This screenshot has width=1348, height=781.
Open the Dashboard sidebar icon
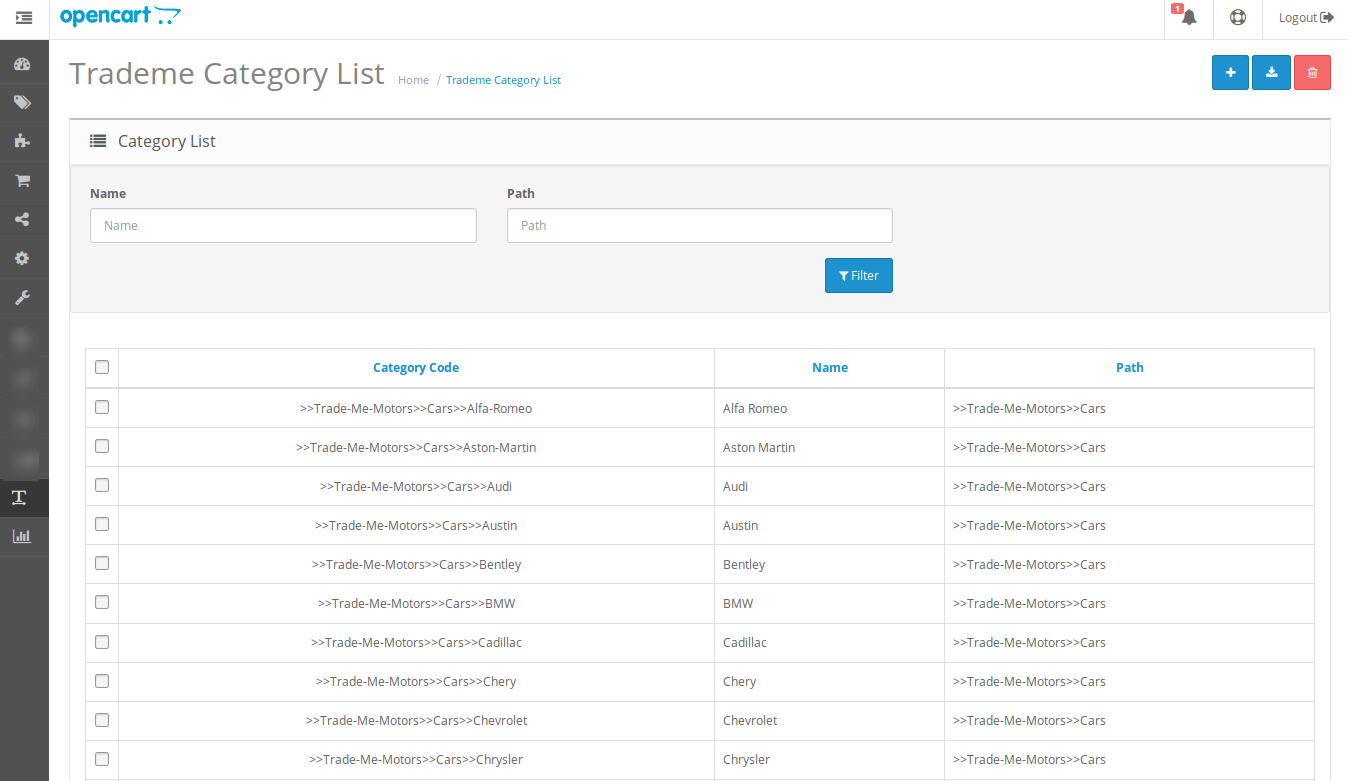pyautogui.click(x=22, y=64)
